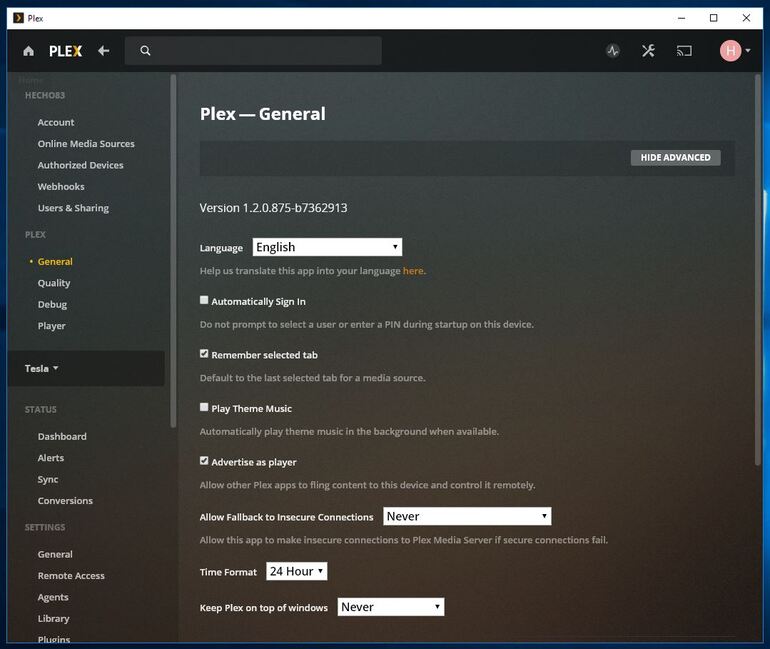This screenshot has height=649, width=770.
Task: Open Allow Fallback to Insecure Connections dropdown
Action: 467,516
